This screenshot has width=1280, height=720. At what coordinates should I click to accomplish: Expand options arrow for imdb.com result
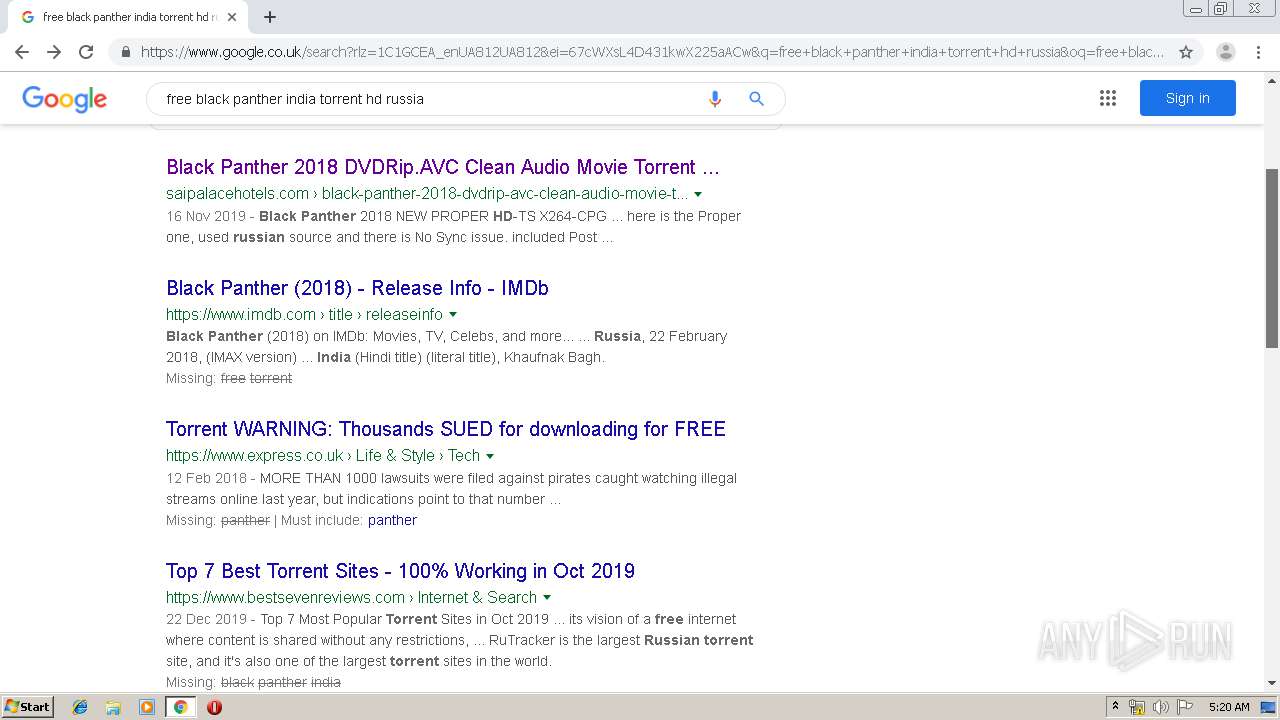coord(453,315)
